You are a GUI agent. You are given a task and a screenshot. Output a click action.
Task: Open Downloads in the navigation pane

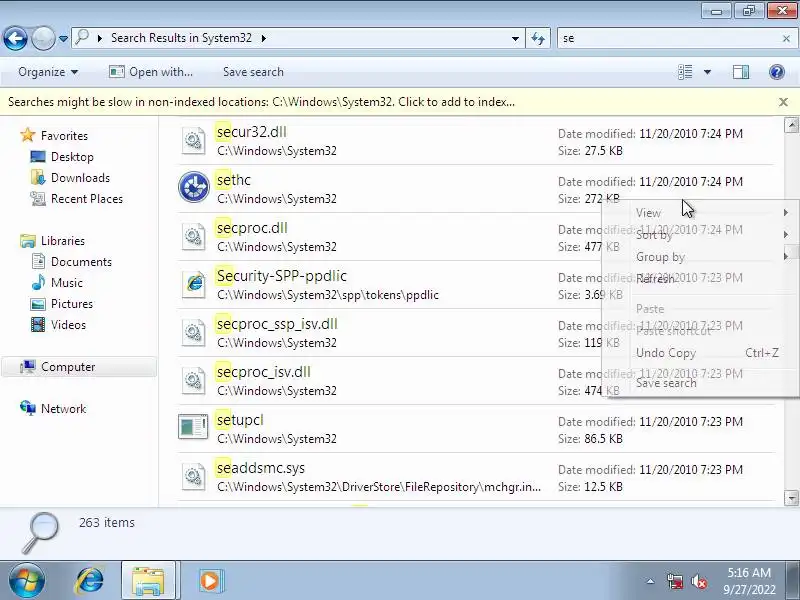pos(80,178)
